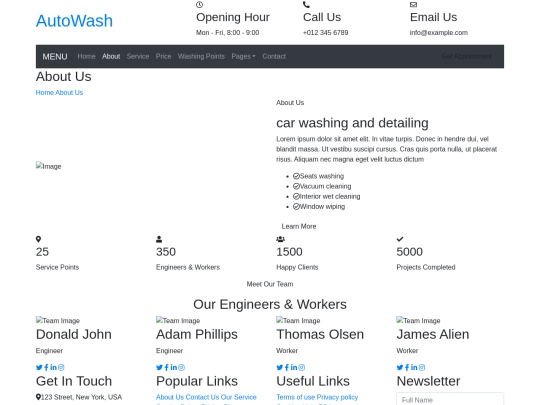
Task: Open Price in the navigation bar
Action: pyautogui.click(x=163, y=56)
